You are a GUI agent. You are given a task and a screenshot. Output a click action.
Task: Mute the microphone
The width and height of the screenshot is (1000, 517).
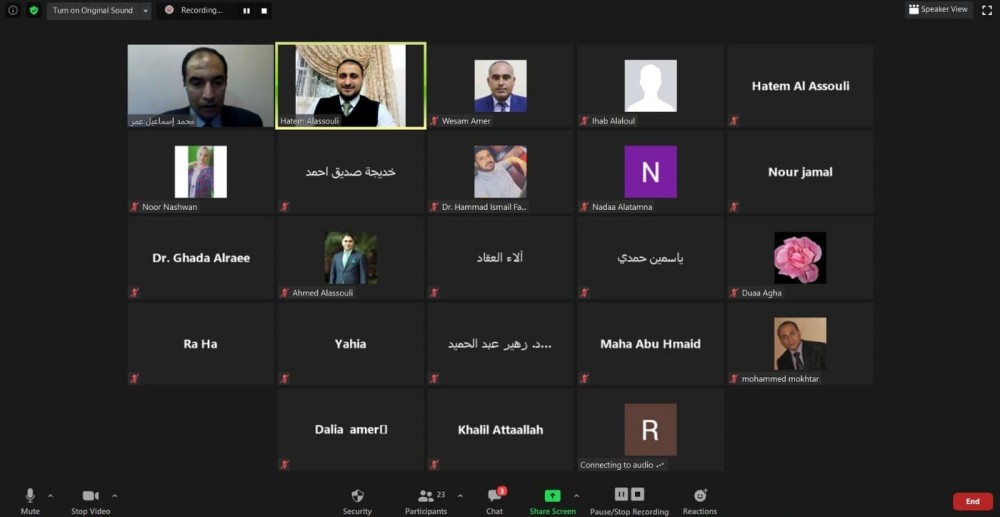coord(30,500)
